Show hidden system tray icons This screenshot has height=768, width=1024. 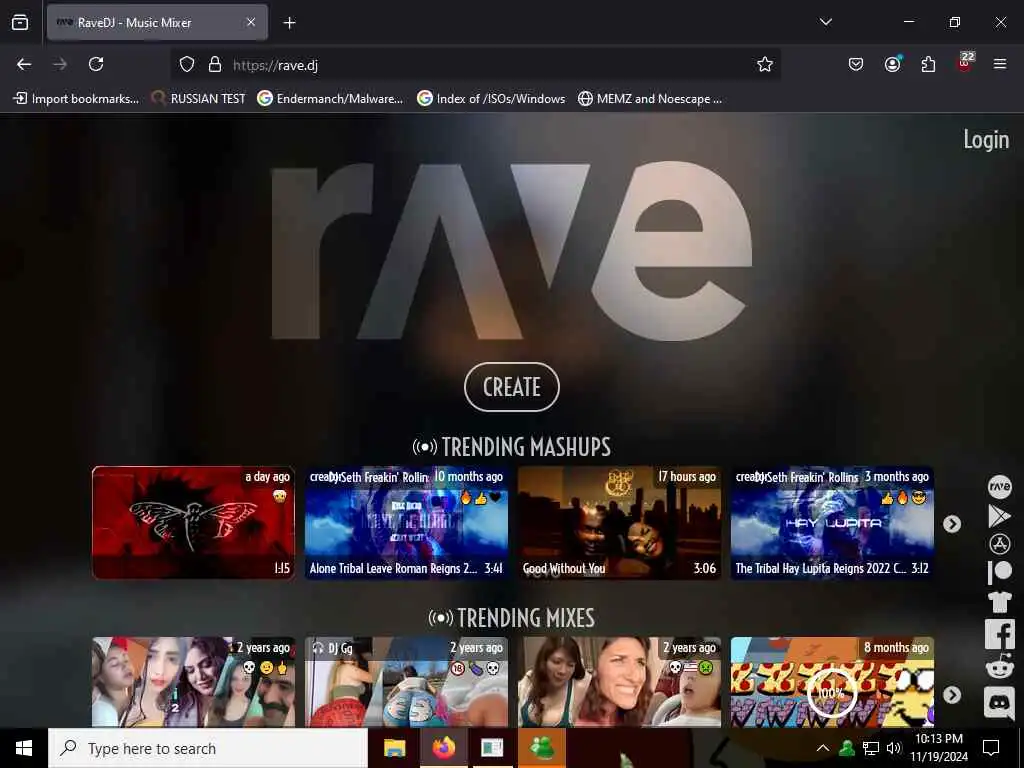[x=823, y=748]
